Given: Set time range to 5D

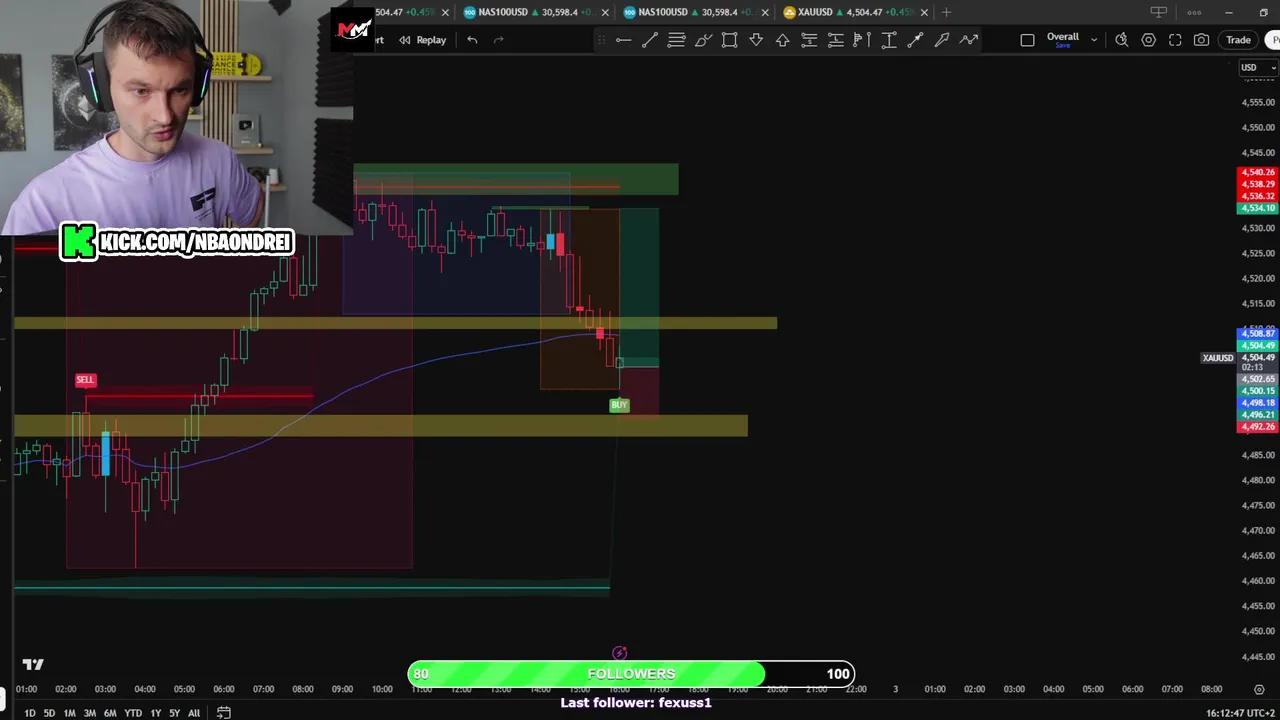Looking at the screenshot, I should click(x=49, y=713).
